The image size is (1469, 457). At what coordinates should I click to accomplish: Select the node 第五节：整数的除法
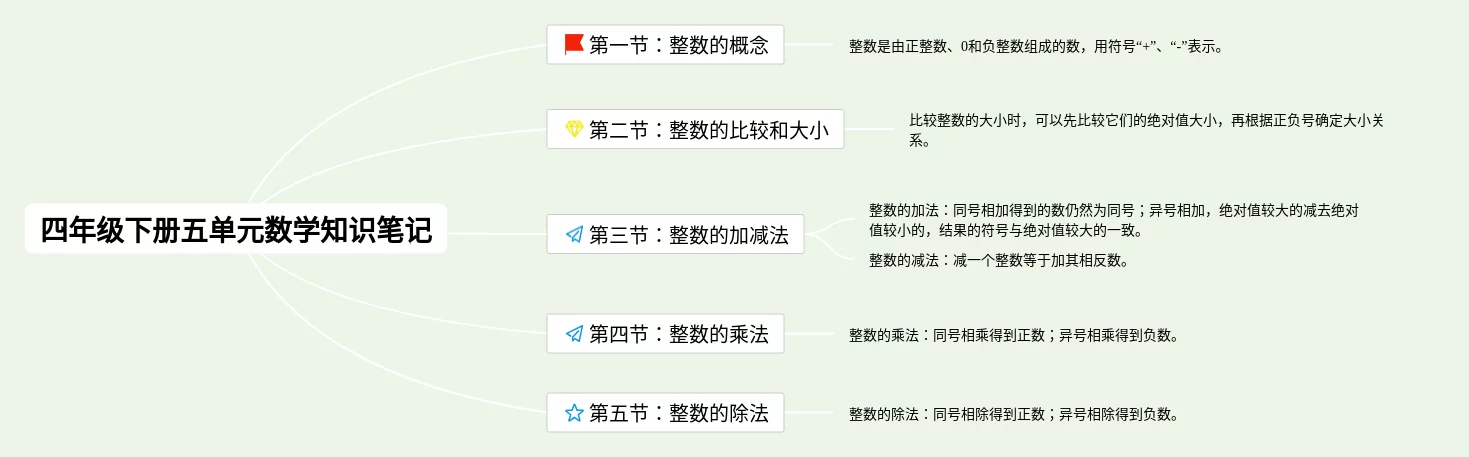pyautogui.click(x=665, y=412)
